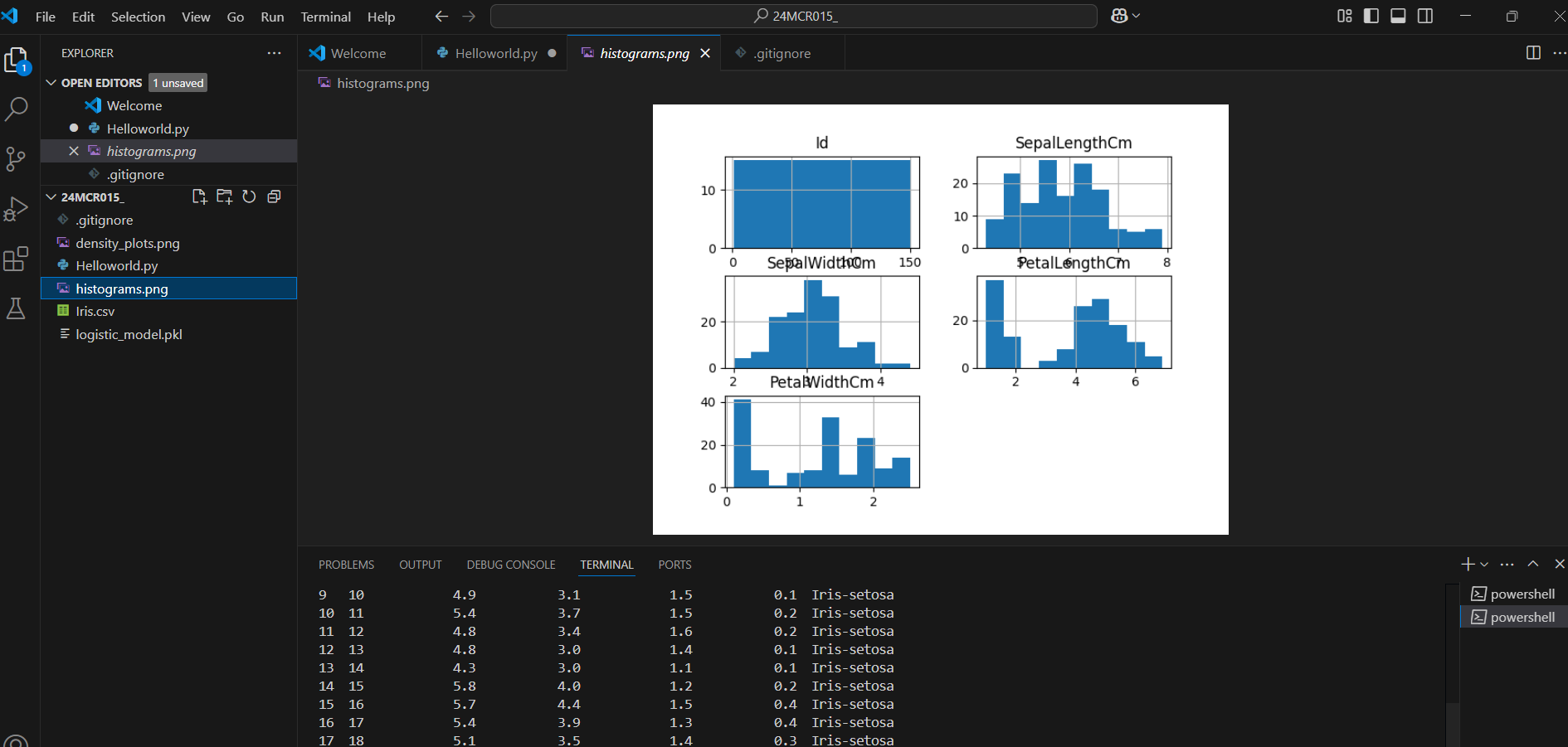Open terminal panel more actions
Viewport: 1568px width, 747px height.
coord(1507,564)
